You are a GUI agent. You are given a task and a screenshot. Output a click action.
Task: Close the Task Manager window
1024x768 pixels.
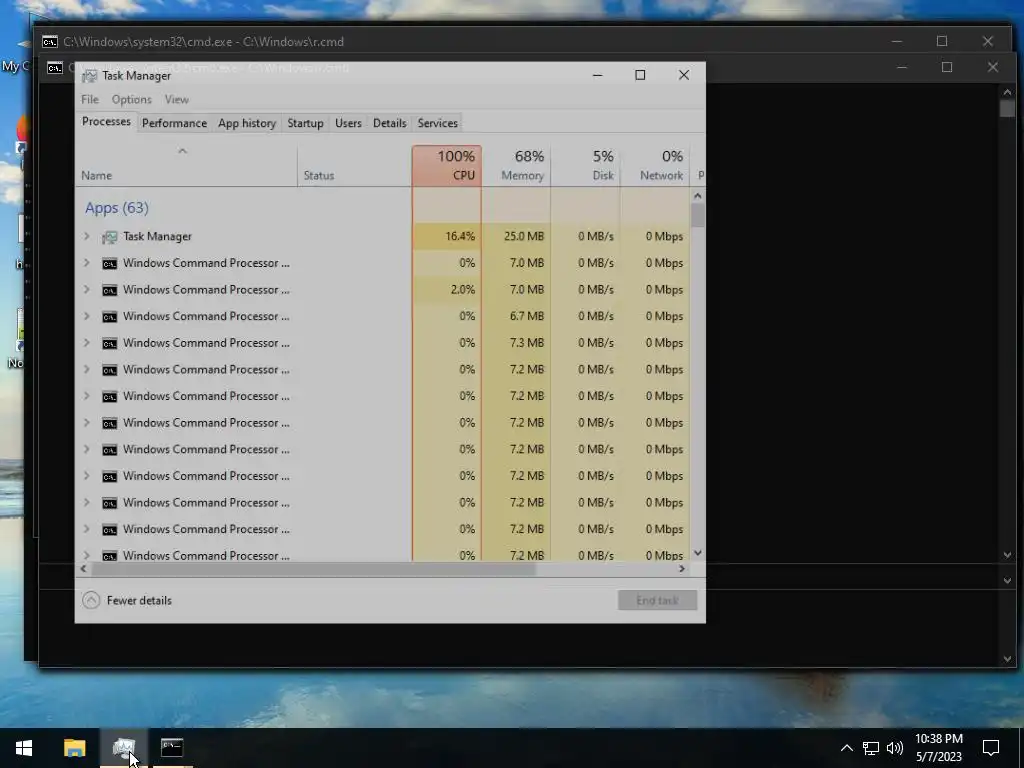[x=684, y=75]
